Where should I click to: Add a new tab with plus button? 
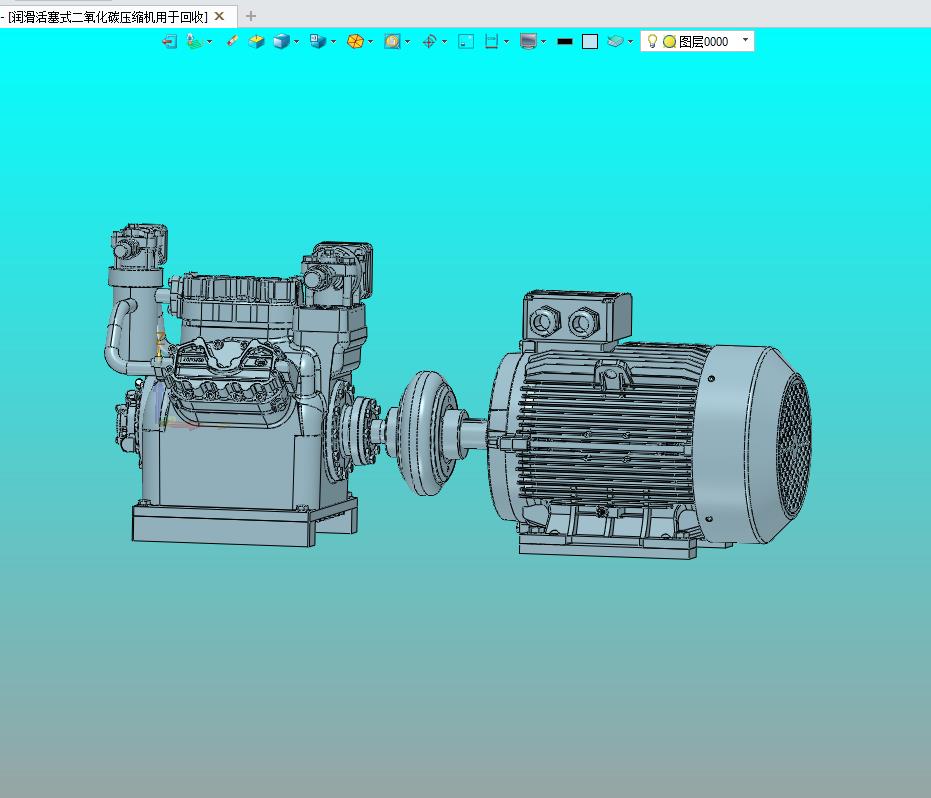click(x=251, y=16)
